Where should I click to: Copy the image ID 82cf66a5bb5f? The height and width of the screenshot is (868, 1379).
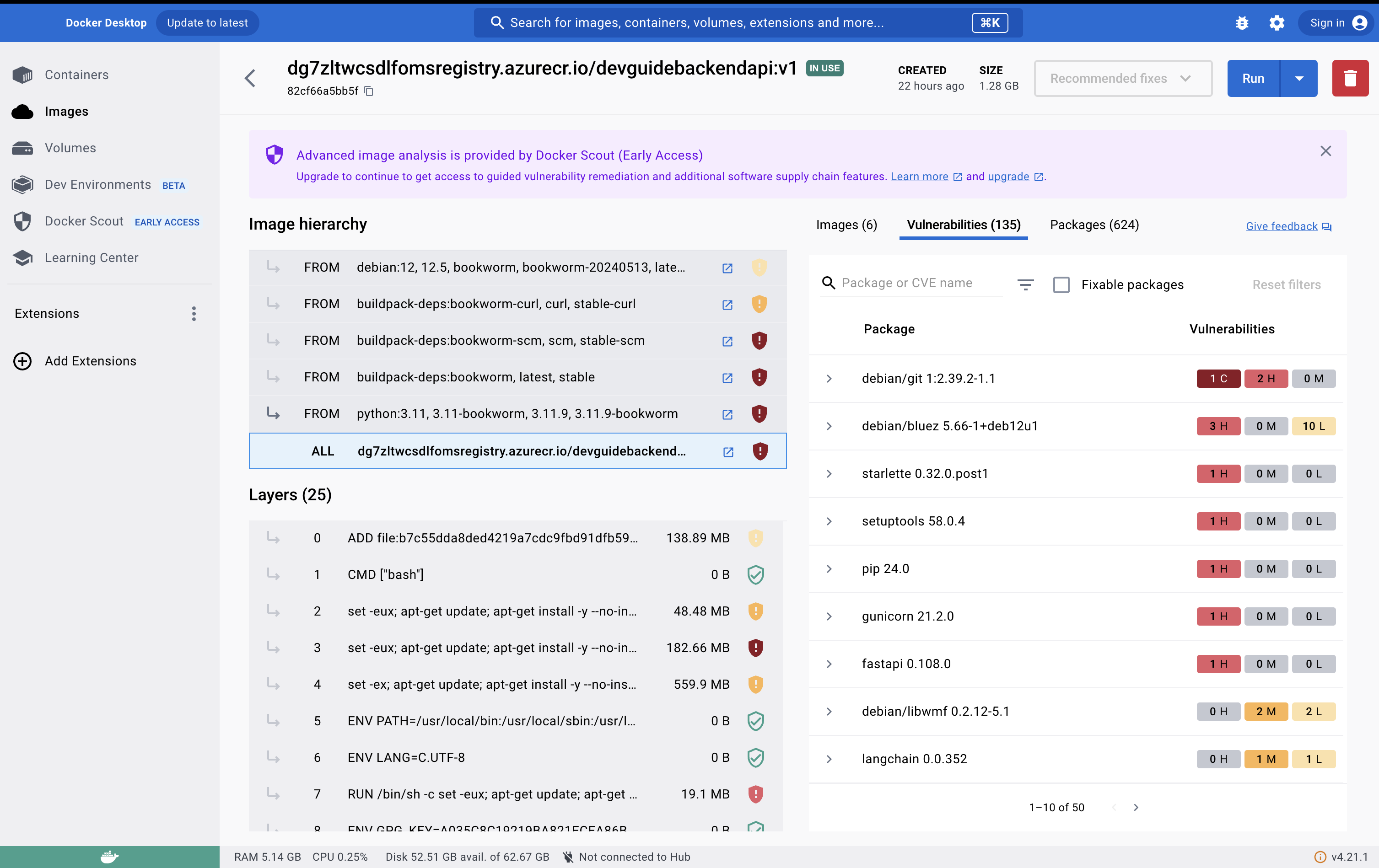click(369, 91)
